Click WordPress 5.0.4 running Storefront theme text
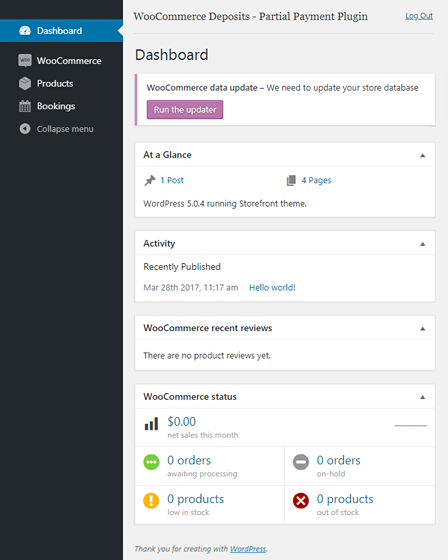448x560 pixels. (x=225, y=204)
